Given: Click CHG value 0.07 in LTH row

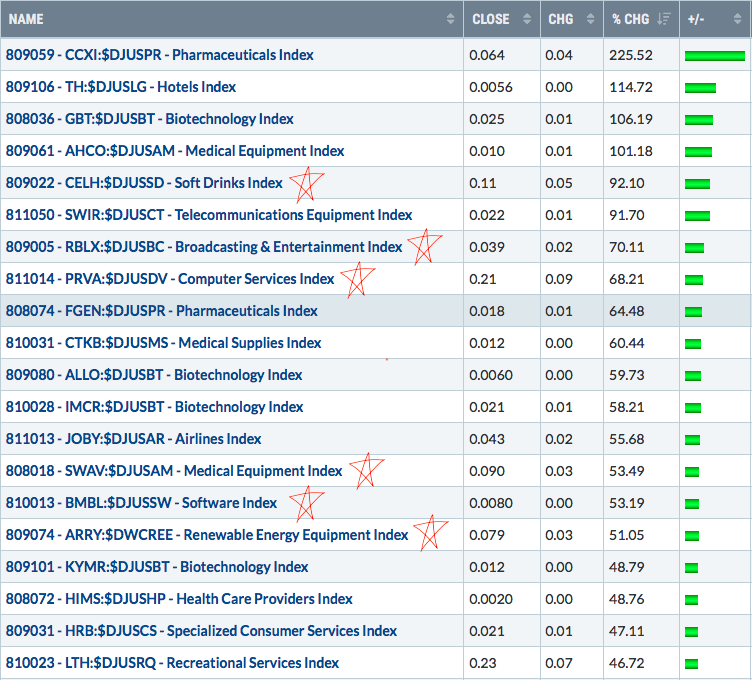Looking at the screenshot, I should point(559,663).
